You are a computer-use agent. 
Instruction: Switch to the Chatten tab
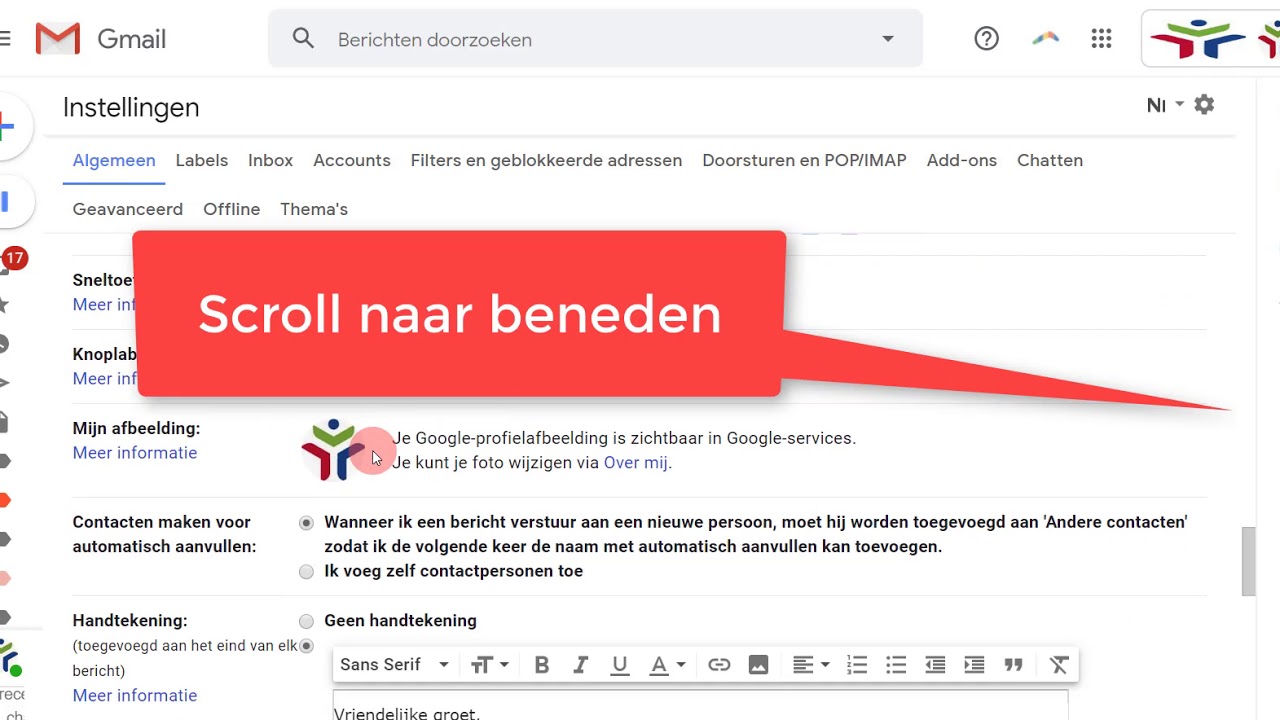pyautogui.click(x=1050, y=160)
